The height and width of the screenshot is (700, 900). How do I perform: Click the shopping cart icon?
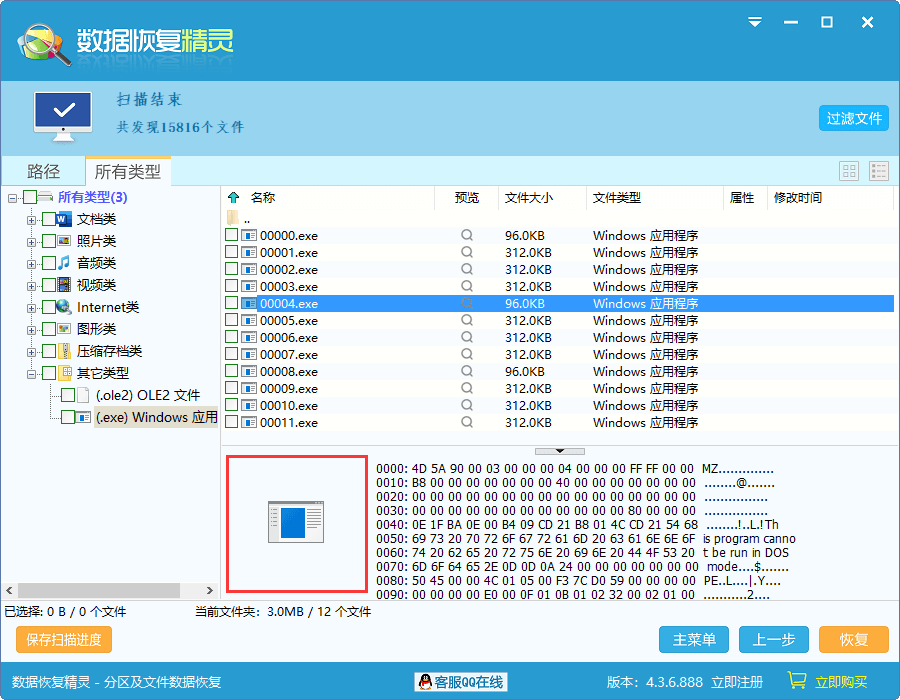click(797, 680)
